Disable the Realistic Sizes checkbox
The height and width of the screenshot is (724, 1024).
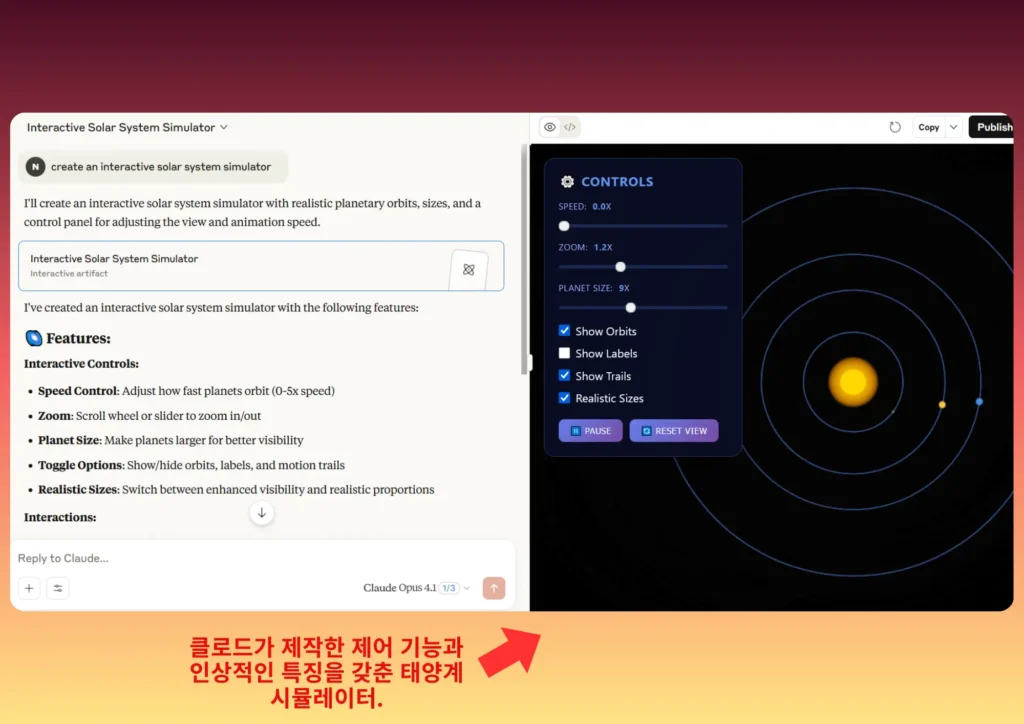coord(566,398)
